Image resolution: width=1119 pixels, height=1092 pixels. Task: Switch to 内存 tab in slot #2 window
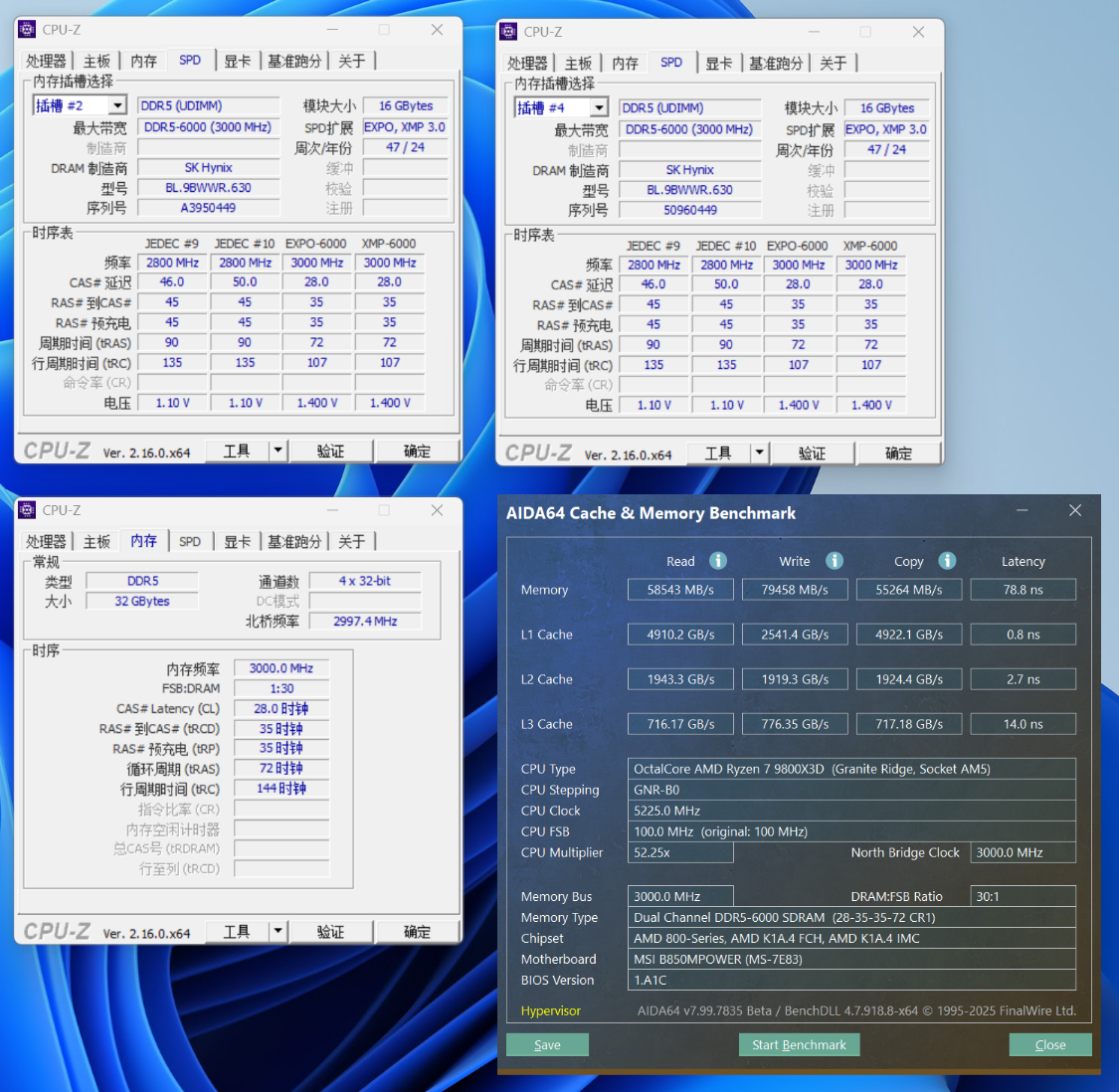coord(143,61)
